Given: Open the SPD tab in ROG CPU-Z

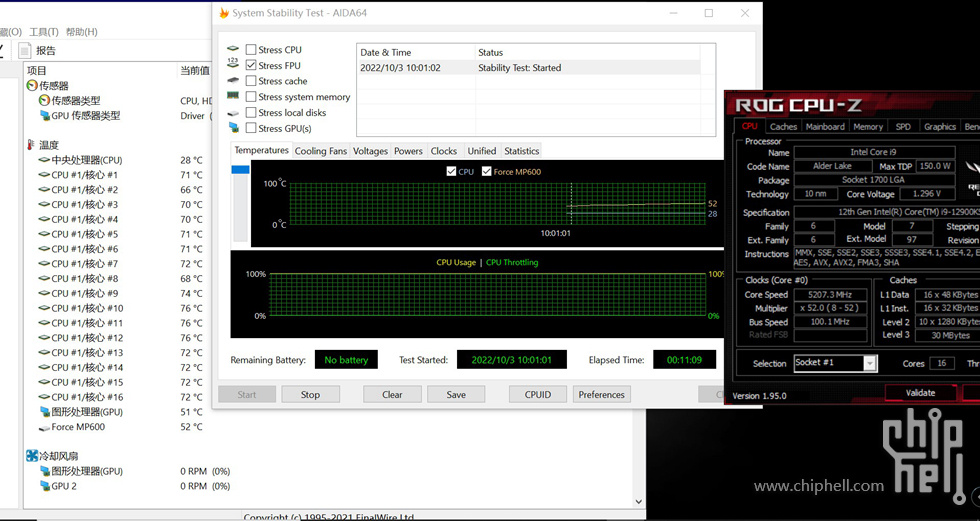Looking at the screenshot, I should 903,126.
